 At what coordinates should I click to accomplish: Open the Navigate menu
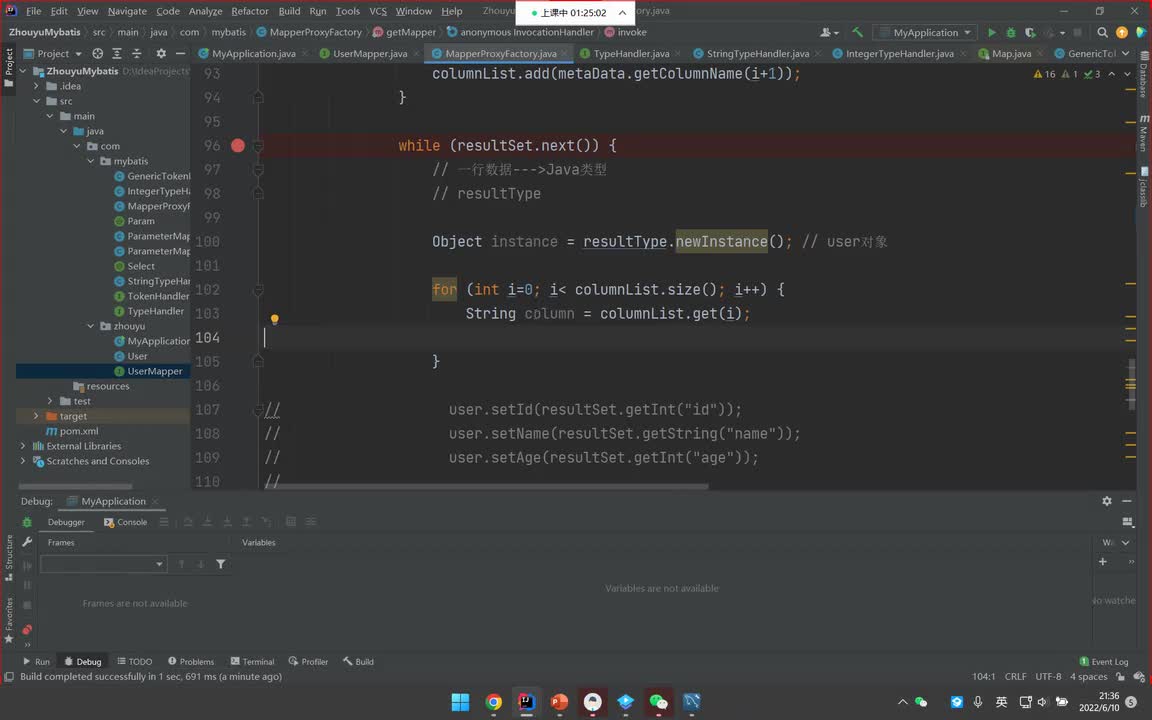coord(127,11)
